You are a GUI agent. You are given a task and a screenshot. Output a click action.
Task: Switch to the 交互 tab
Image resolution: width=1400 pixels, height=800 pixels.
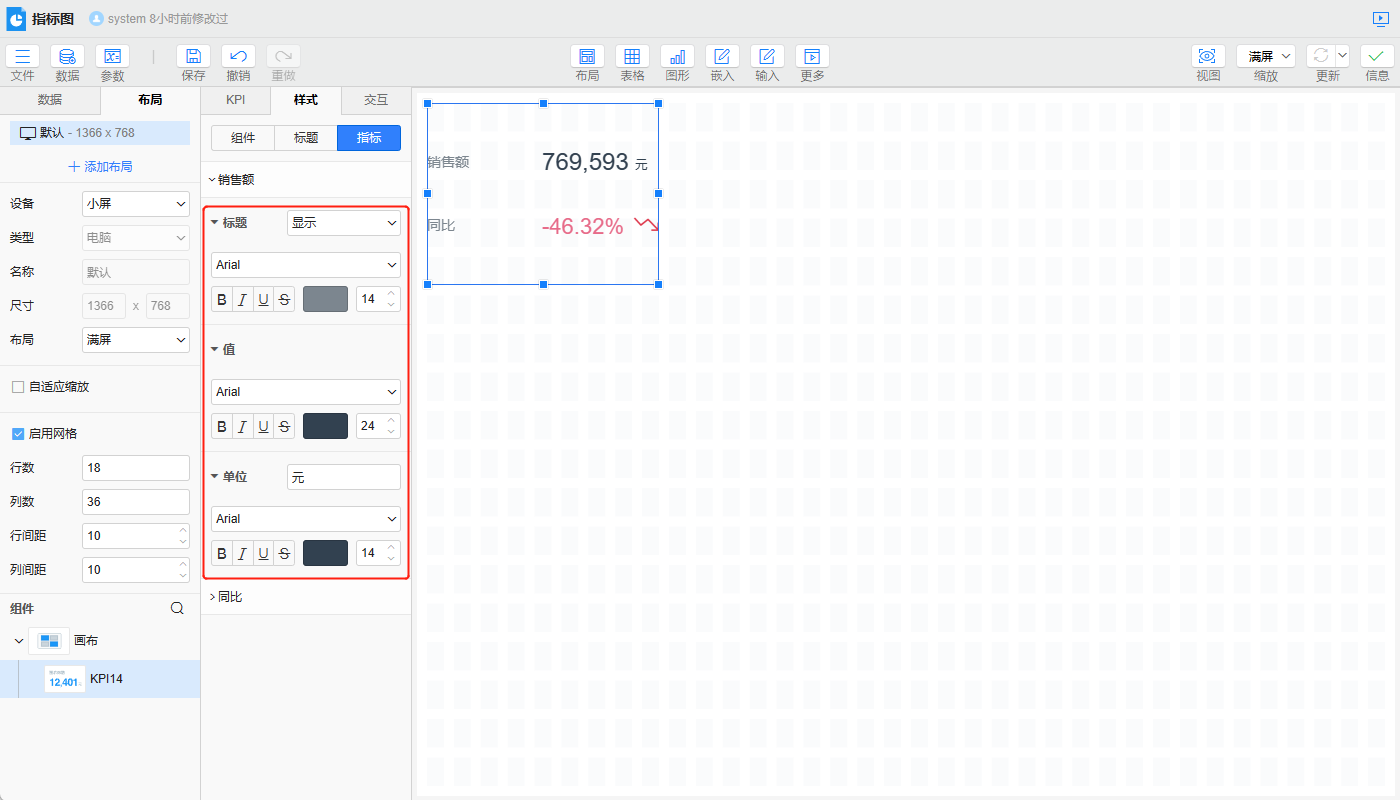375,100
